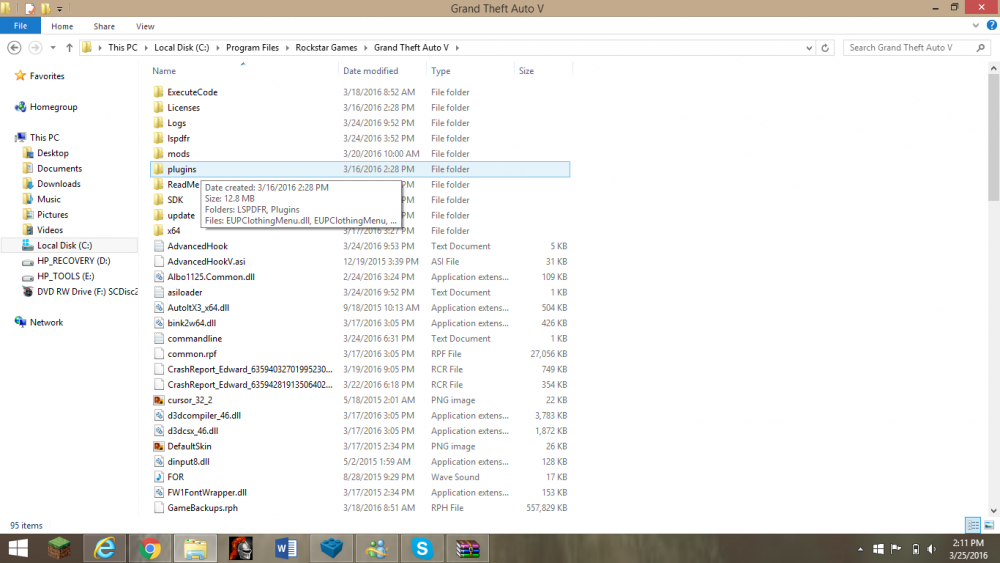The width and height of the screenshot is (1000, 563).
Task: Open the Action Center flag icon
Action: [896, 549]
